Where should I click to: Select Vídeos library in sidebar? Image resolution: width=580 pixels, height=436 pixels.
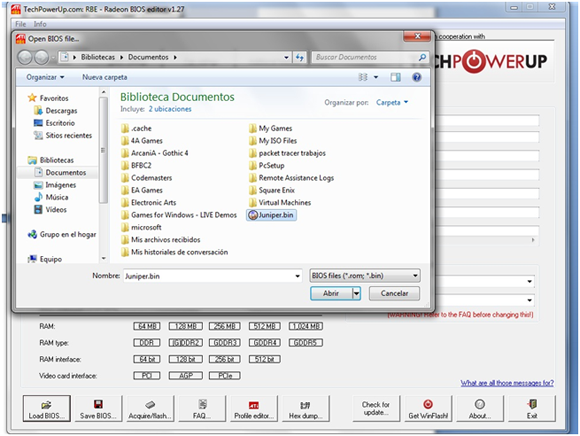click(x=50, y=210)
